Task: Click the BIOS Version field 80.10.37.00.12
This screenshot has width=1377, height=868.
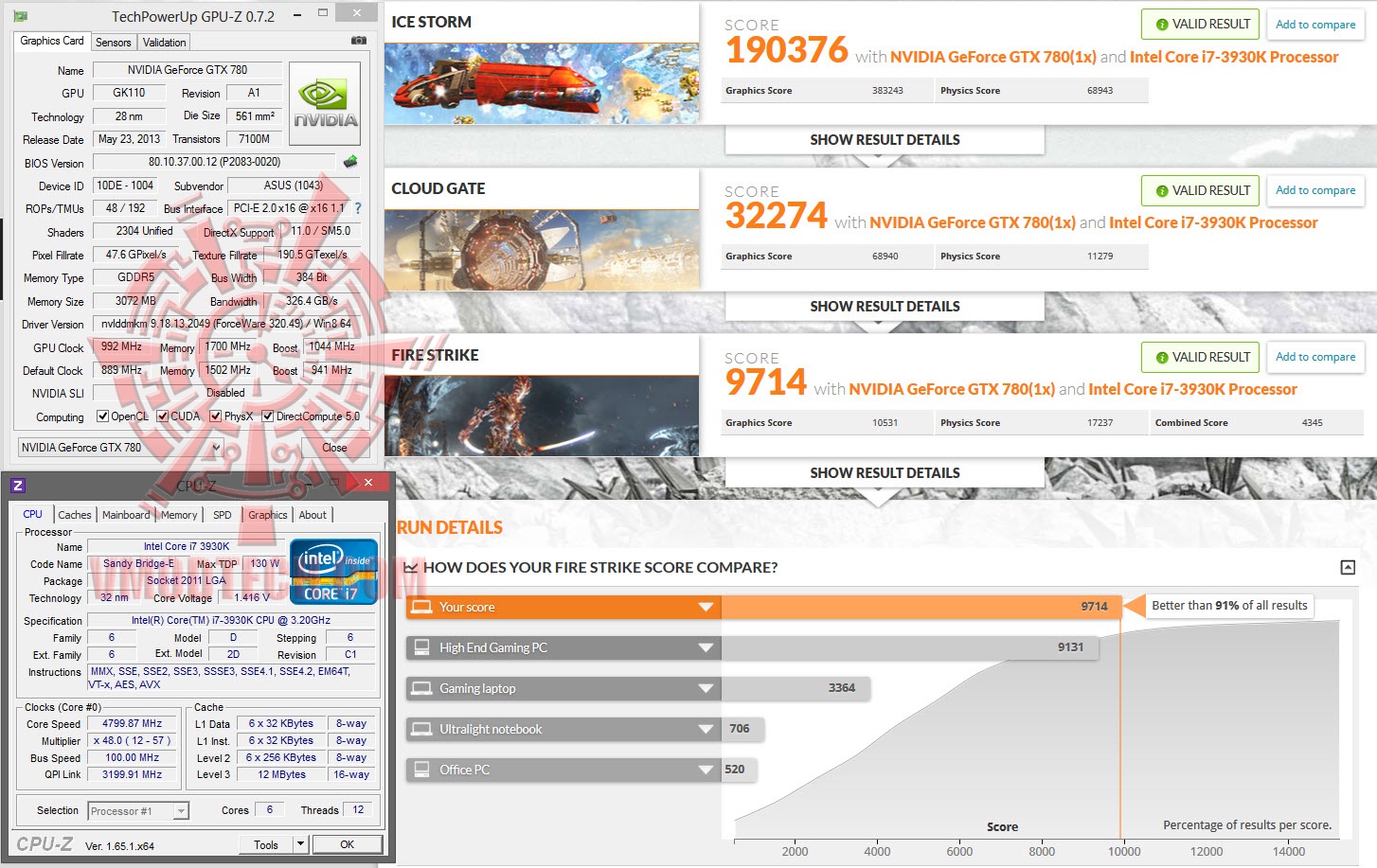Action: pos(215,162)
